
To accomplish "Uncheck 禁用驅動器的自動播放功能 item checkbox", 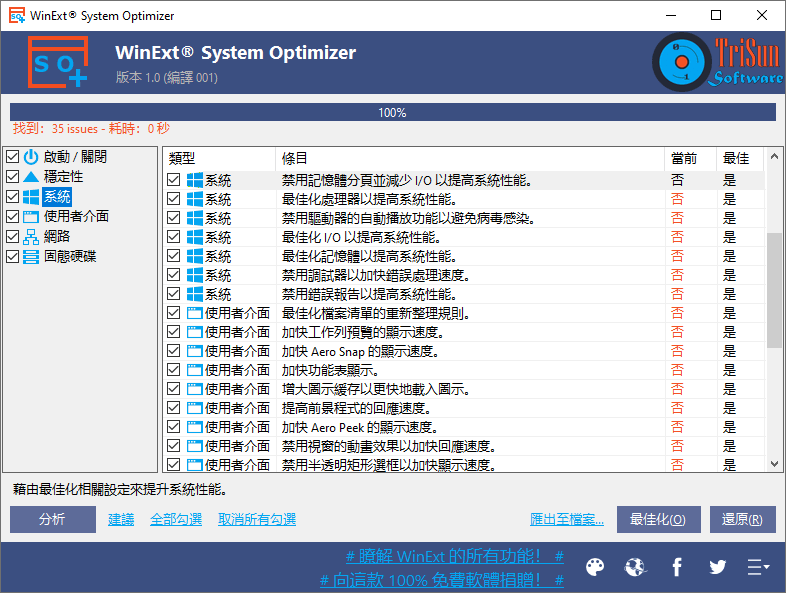I will 173,218.
